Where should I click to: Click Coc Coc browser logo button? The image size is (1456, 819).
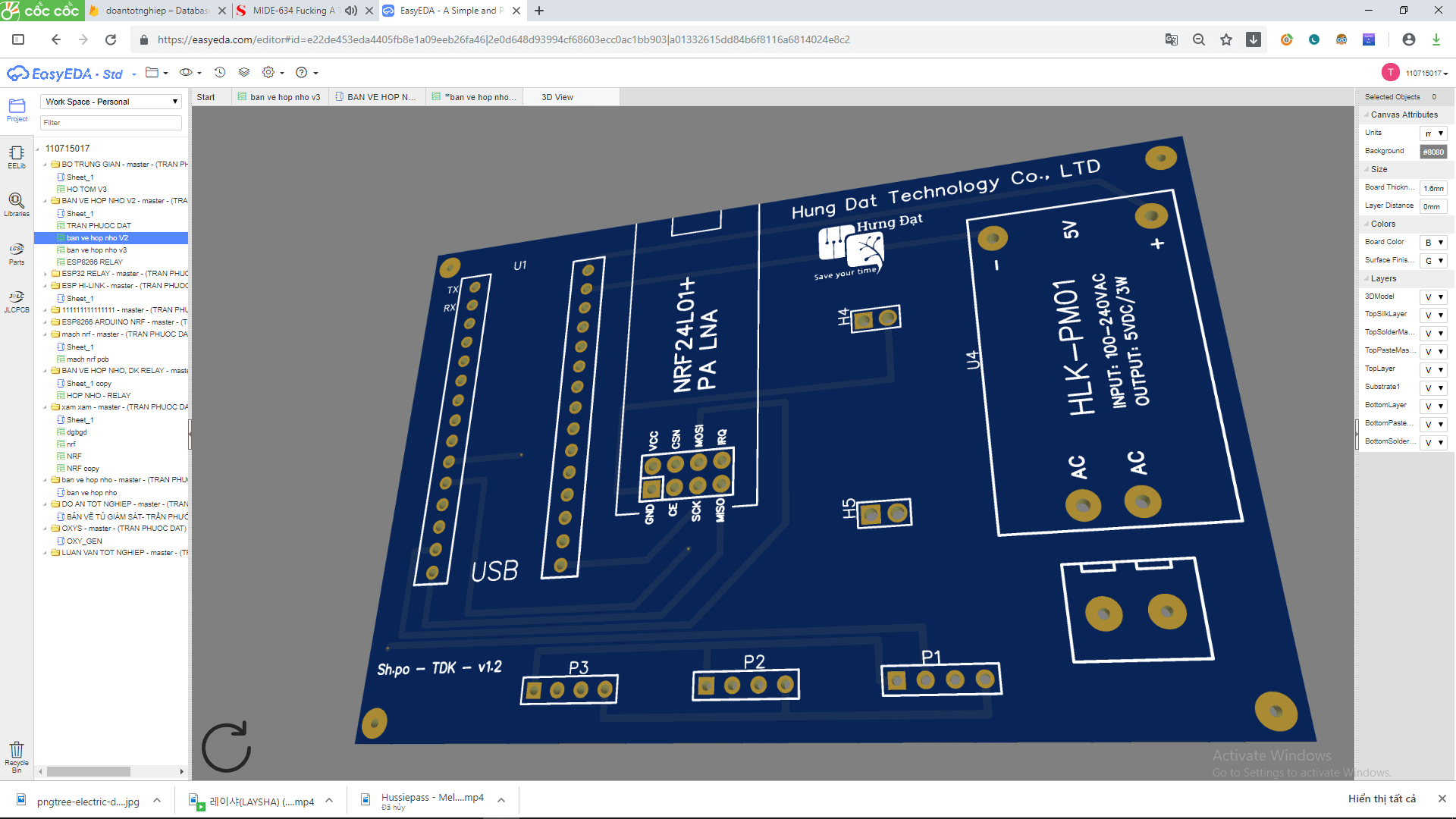click(x=42, y=11)
